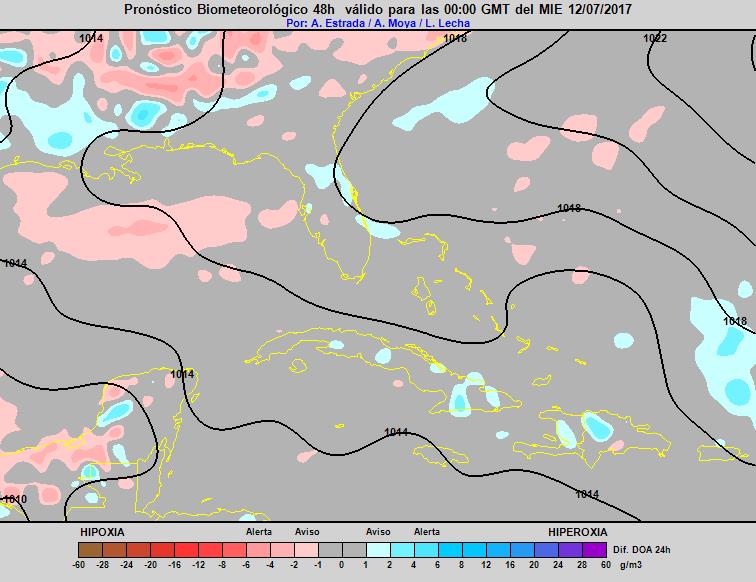The width and height of the screenshot is (756, 582).
Task: Pick the swatch between -8 and -6
Action: coord(234,550)
